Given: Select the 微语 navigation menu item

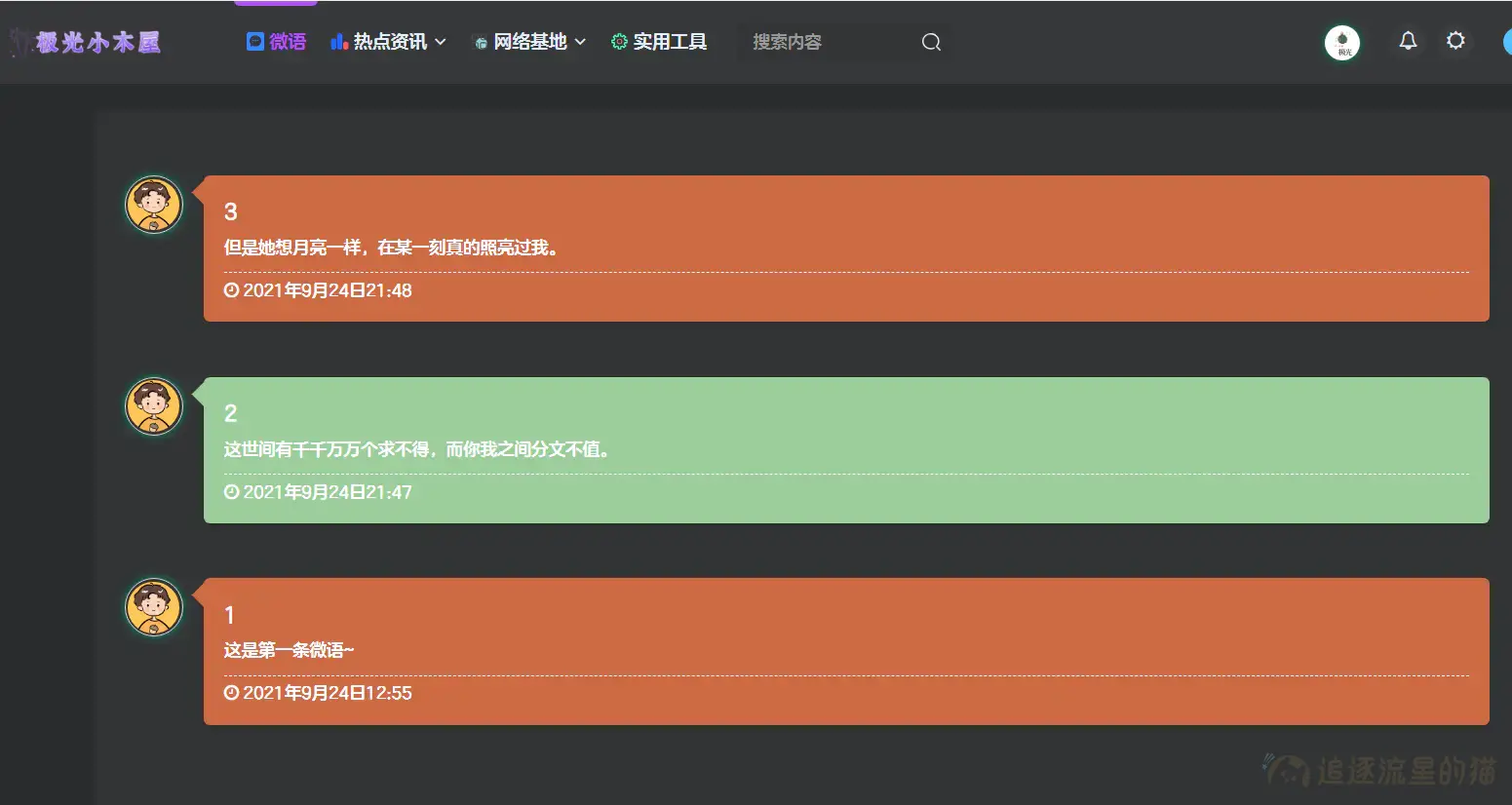Looking at the screenshot, I should pyautogui.click(x=276, y=41).
